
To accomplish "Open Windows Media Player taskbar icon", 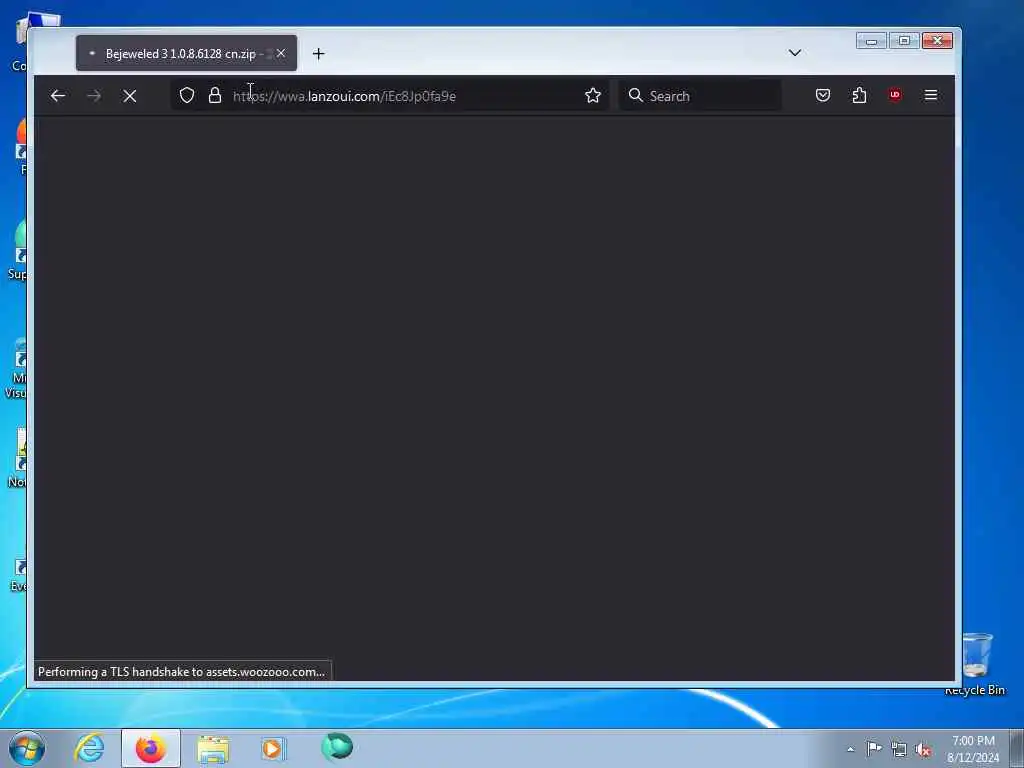I will coord(273,748).
